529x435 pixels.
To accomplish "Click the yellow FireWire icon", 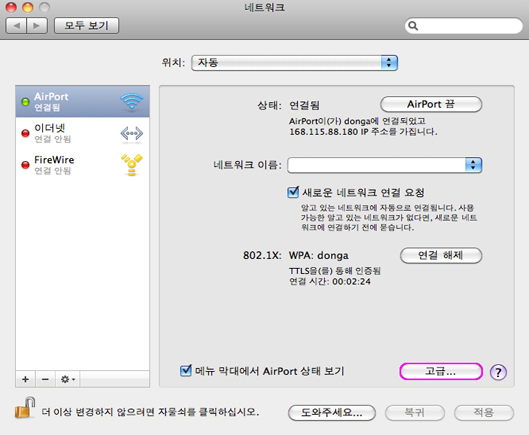I will click(132, 165).
